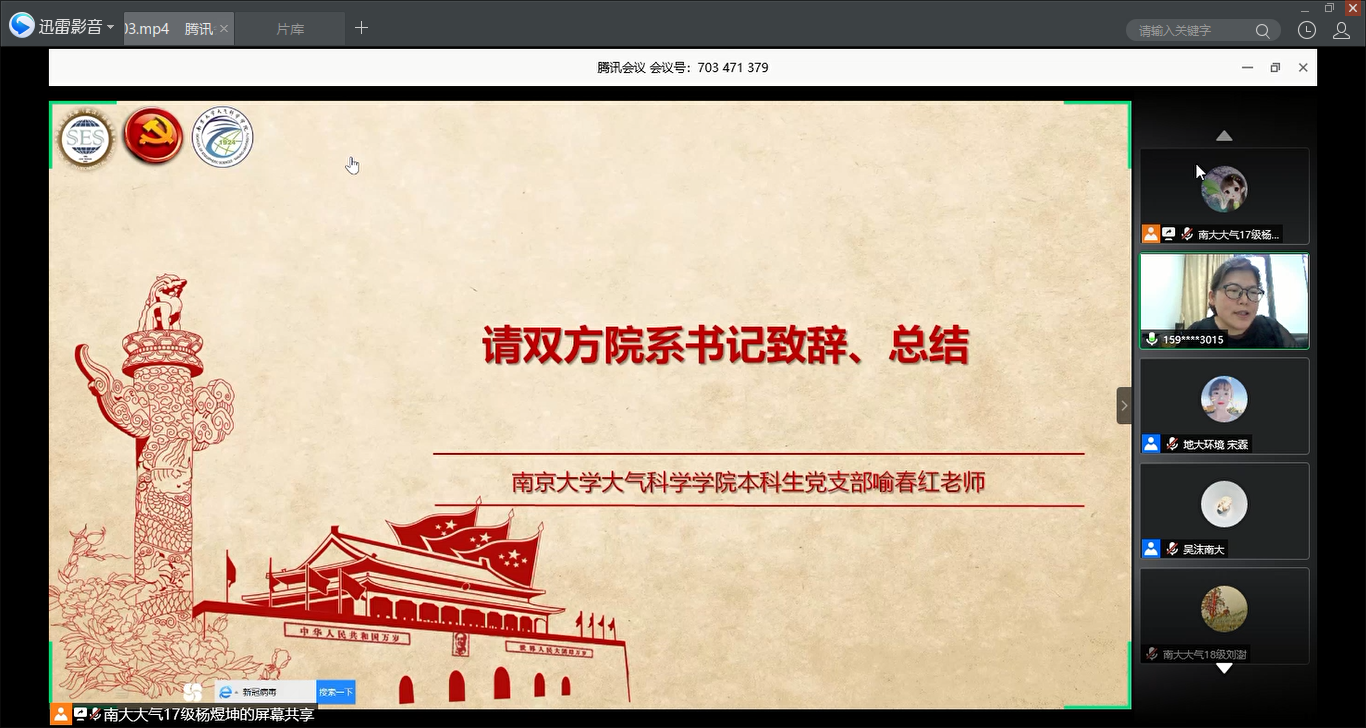The image size is (1366, 728).
Task: Click green microphone icon of 159****3015
Action: click(1152, 339)
